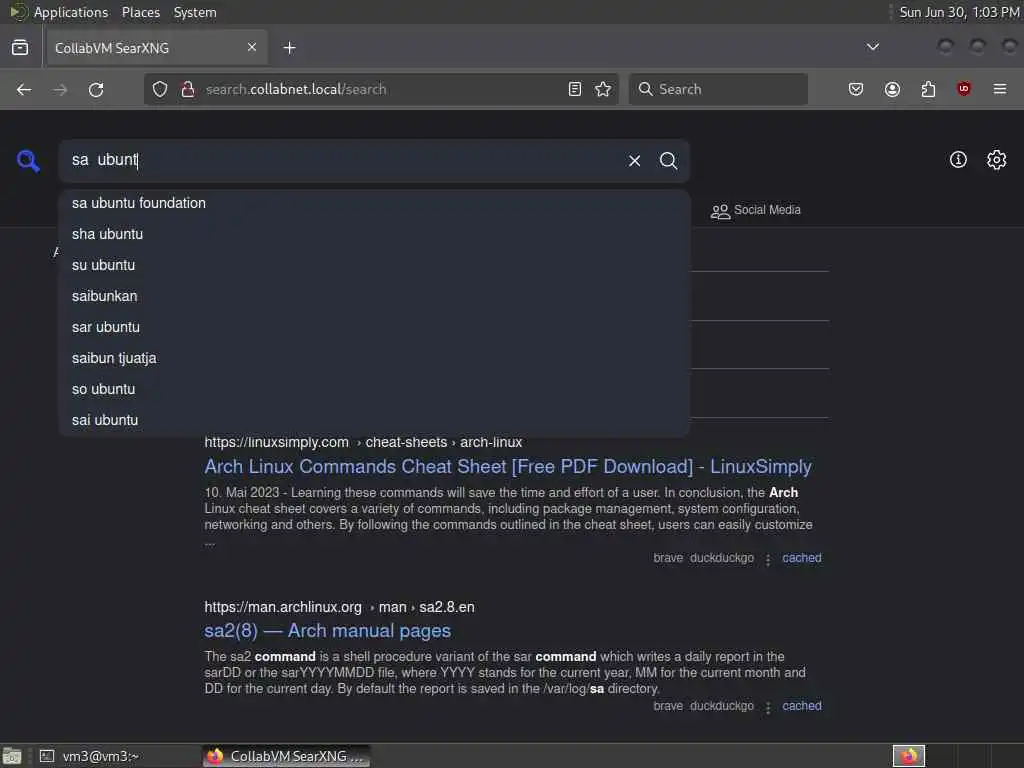Clear the SearXNG search query
This screenshot has width=1024, height=768.
[634, 161]
